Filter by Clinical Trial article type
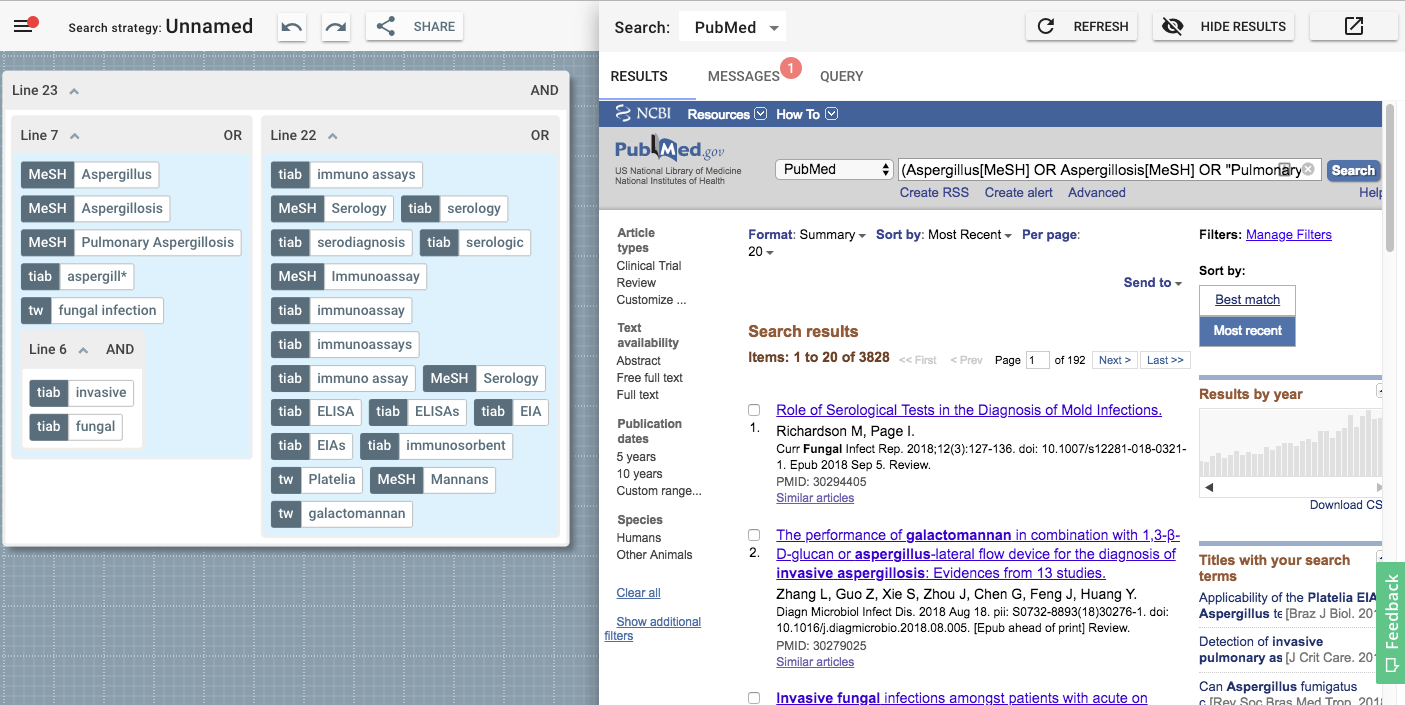Screen dimensions: 1405x705 pyautogui.click(x=649, y=266)
